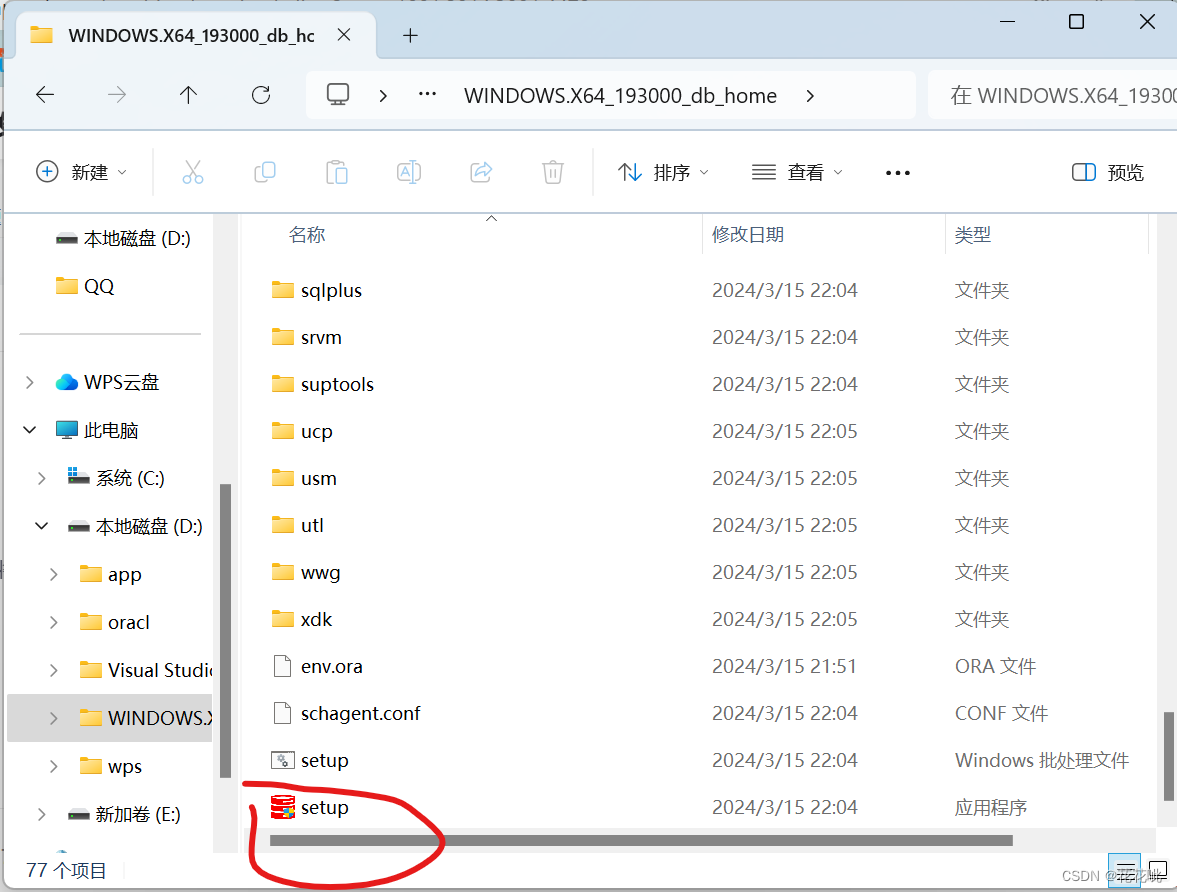Click the navigation pane vertical scrollbar

pos(224,631)
